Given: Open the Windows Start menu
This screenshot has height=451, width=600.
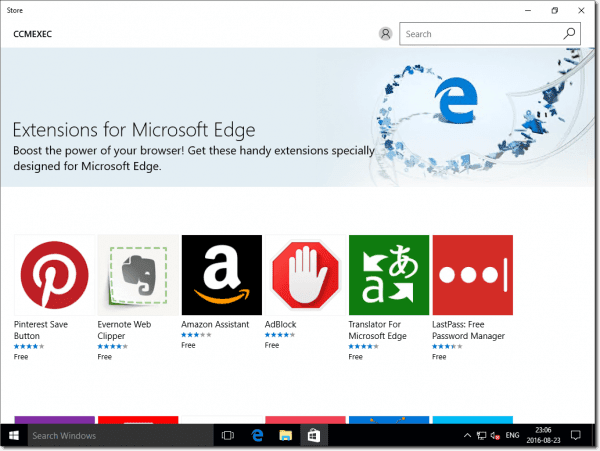Looking at the screenshot, I should (14, 435).
